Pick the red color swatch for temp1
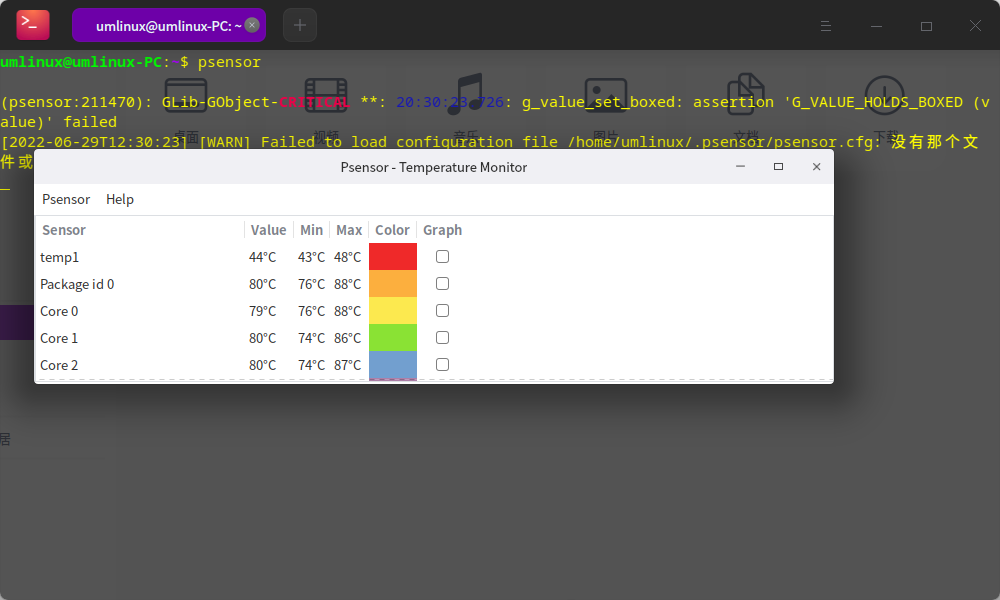This screenshot has height=600, width=1000. 393,256
